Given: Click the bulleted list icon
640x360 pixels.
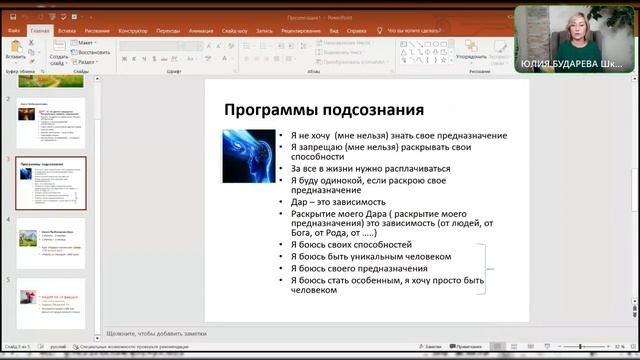Looking at the screenshot, I should pyautogui.click(x=248, y=46).
